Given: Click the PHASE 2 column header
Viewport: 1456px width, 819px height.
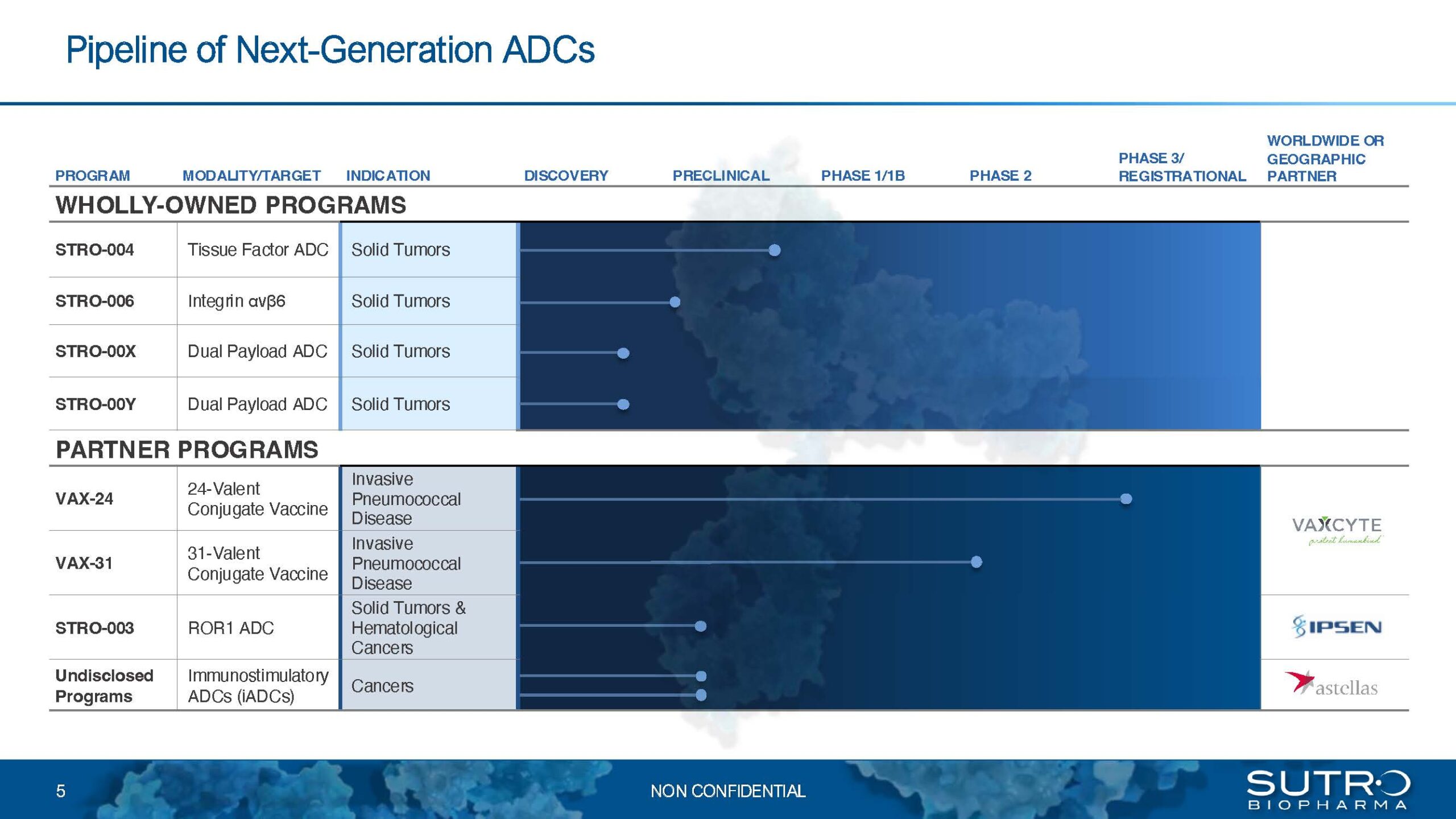Looking at the screenshot, I should point(1000,176).
